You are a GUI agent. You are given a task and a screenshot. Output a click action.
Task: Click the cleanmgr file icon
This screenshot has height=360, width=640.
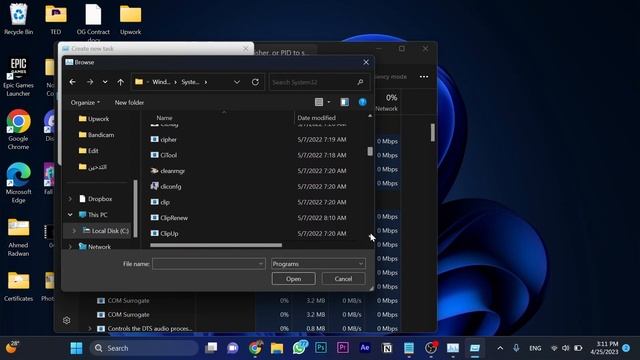(154, 171)
